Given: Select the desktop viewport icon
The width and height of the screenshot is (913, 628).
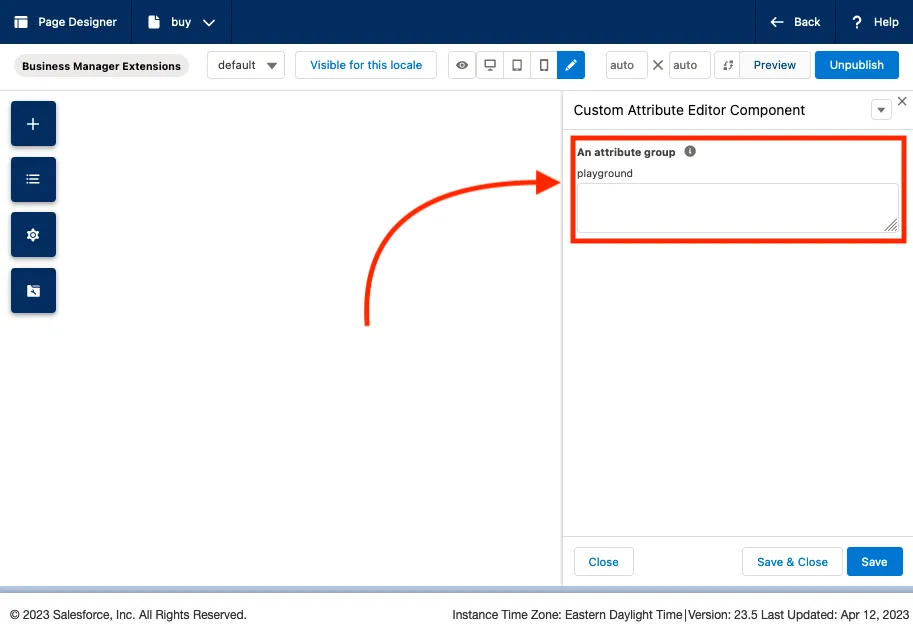Looking at the screenshot, I should coord(490,65).
